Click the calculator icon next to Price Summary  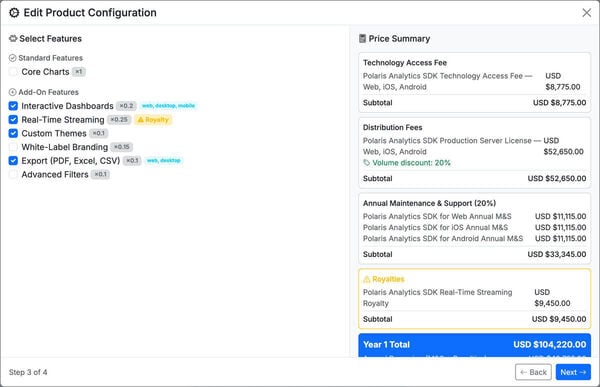pos(362,39)
